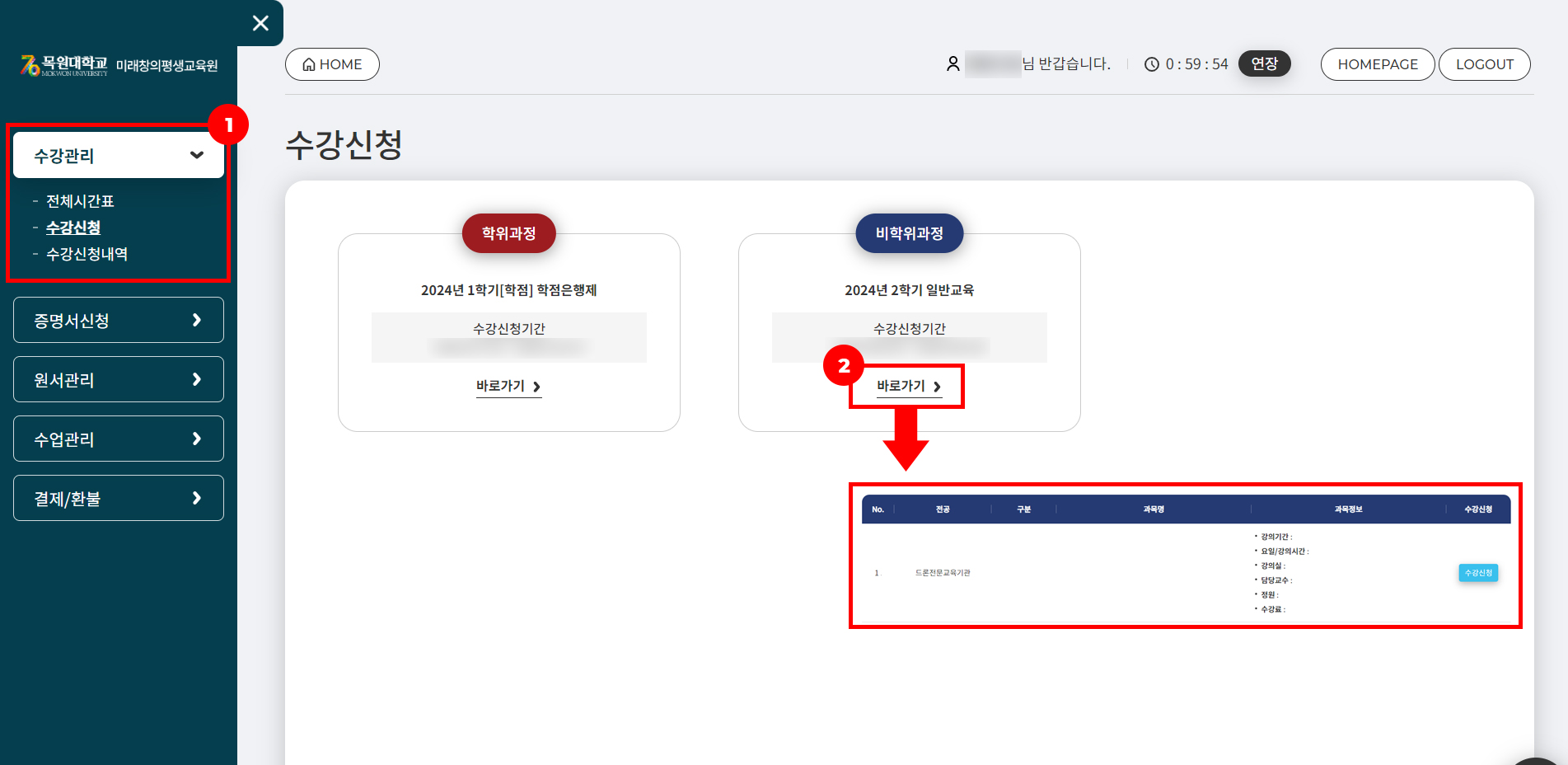
Task: Select the 학위과정 badge
Action: pyautogui.click(x=508, y=233)
